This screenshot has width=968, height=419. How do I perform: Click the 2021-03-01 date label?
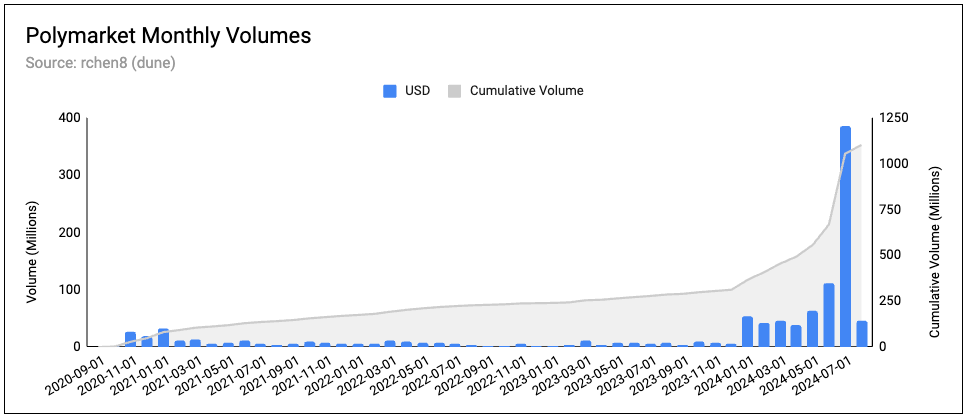tap(171, 373)
